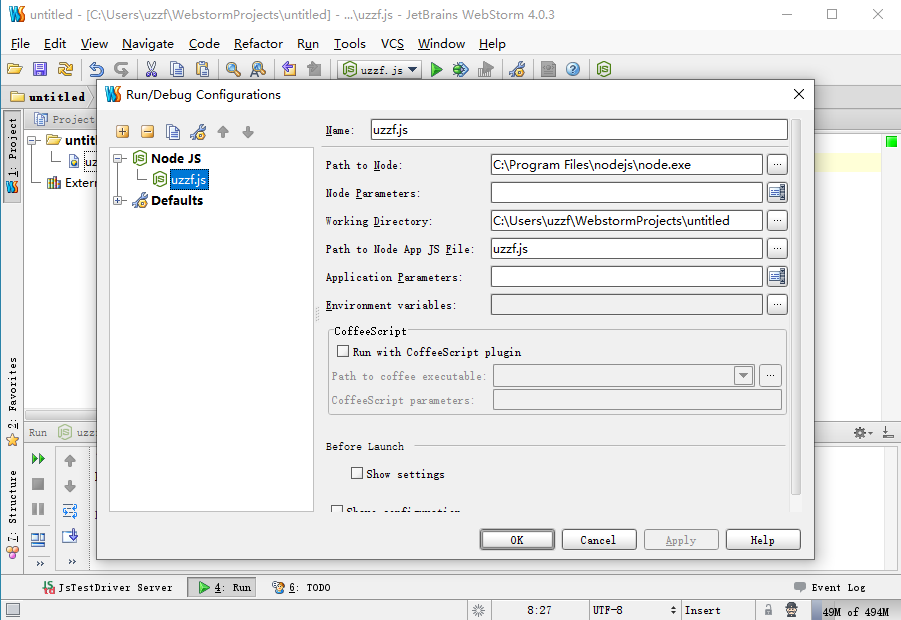Open the VCS menu
901x620 pixels.
392,44
